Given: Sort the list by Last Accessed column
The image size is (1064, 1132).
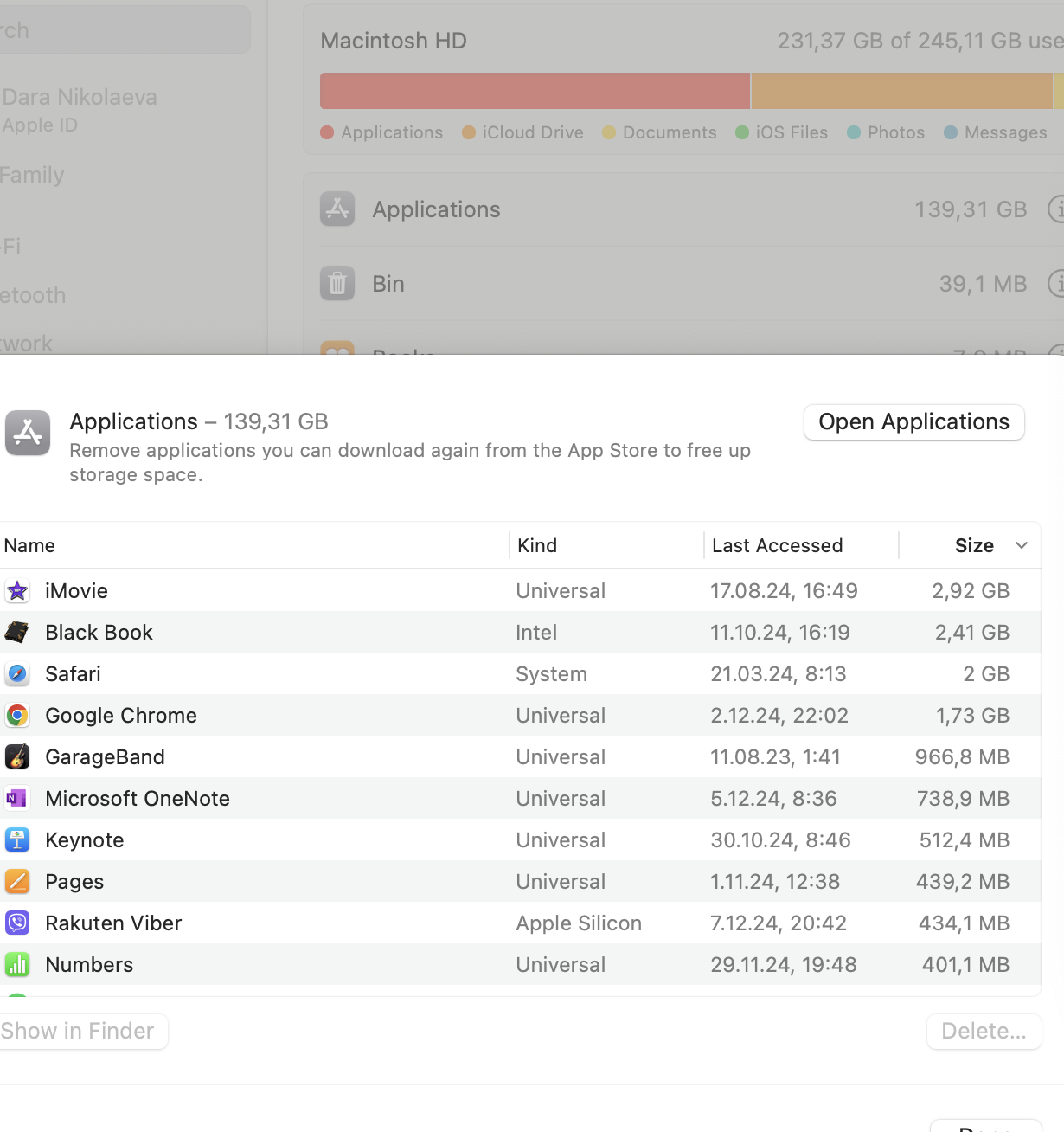Looking at the screenshot, I should click(x=777, y=545).
